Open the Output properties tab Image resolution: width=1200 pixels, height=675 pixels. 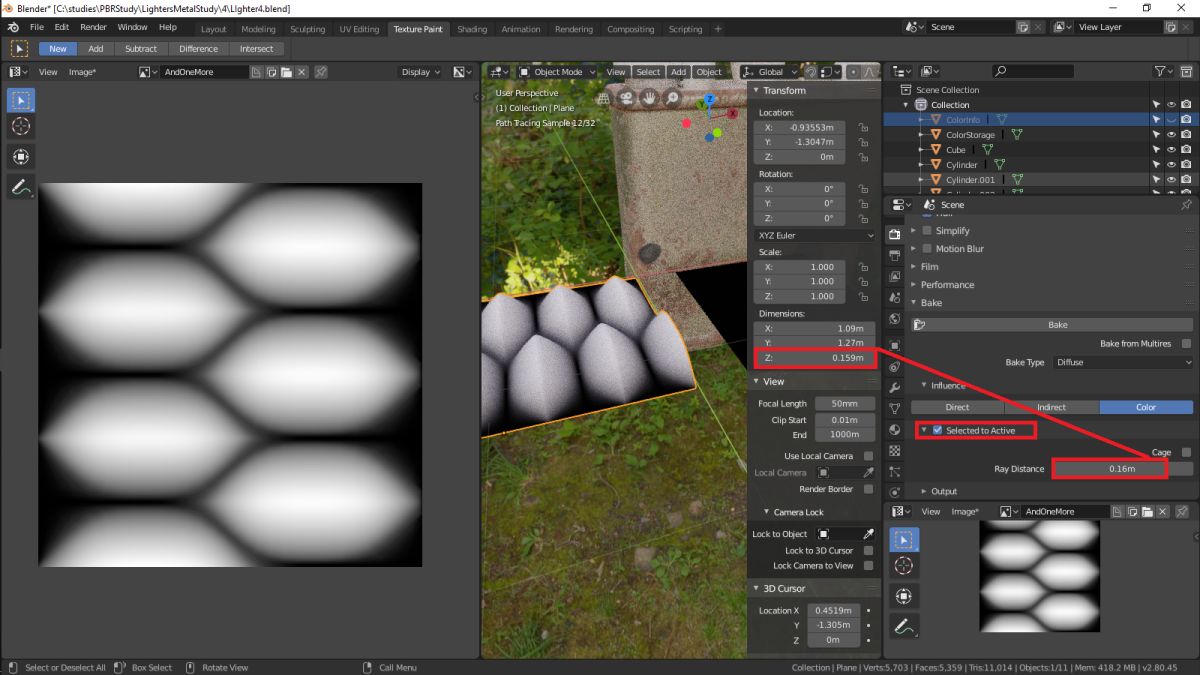895,256
